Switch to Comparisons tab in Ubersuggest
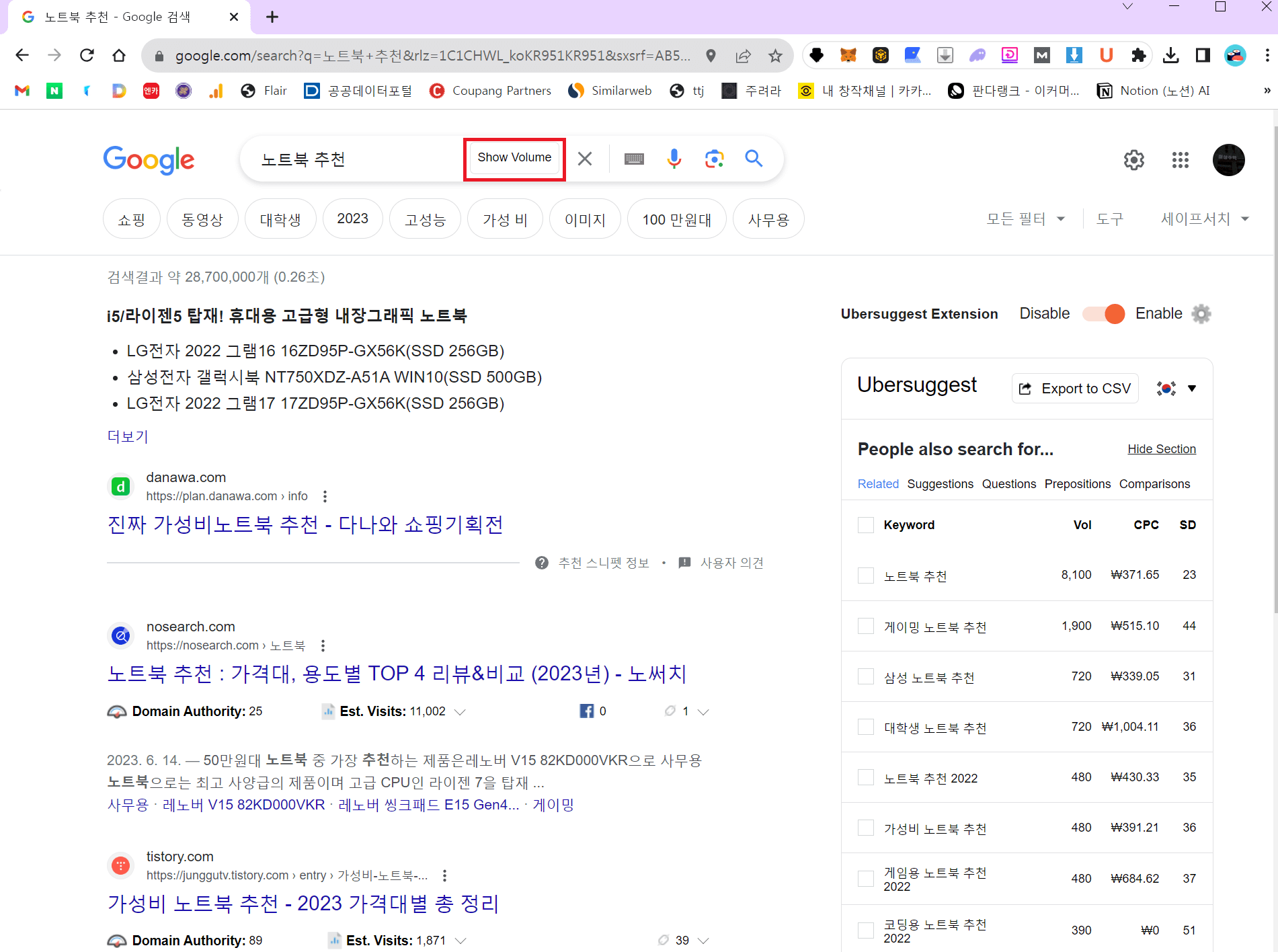The height and width of the screenshot is (952, 1278). pos(1154,484)
